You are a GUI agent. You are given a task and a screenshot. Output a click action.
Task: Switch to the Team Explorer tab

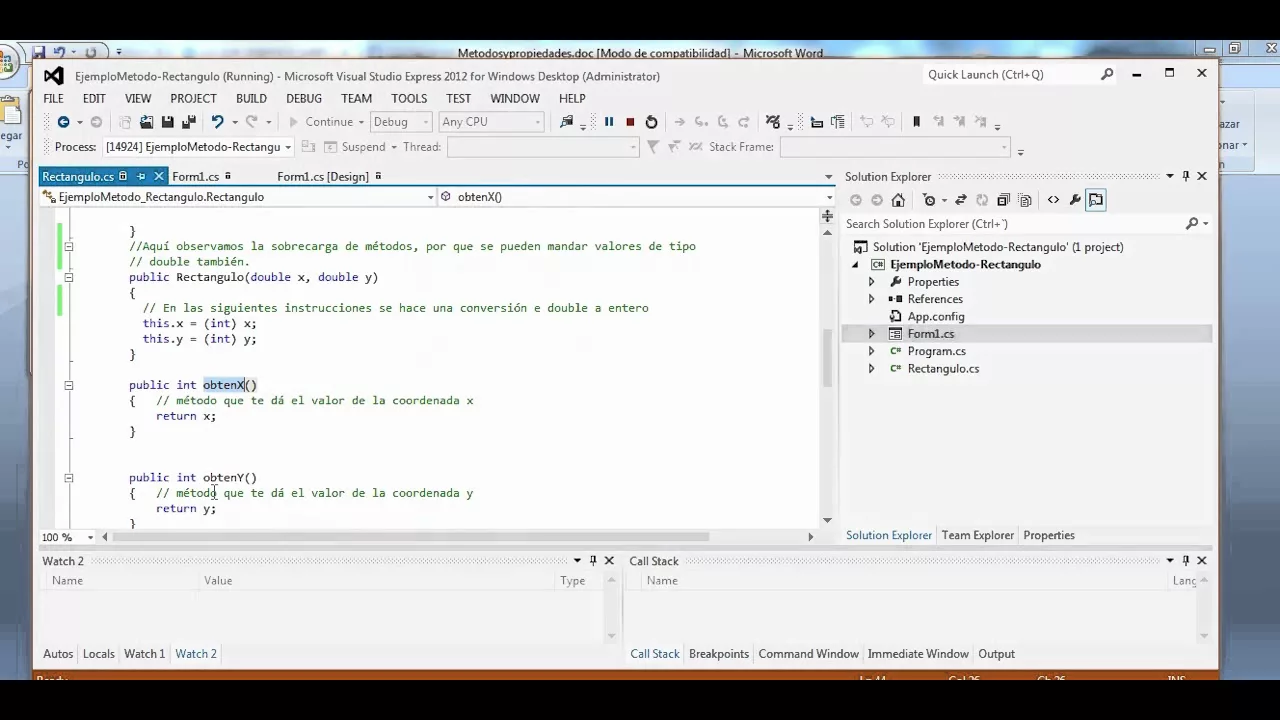(x=978, y=535)
